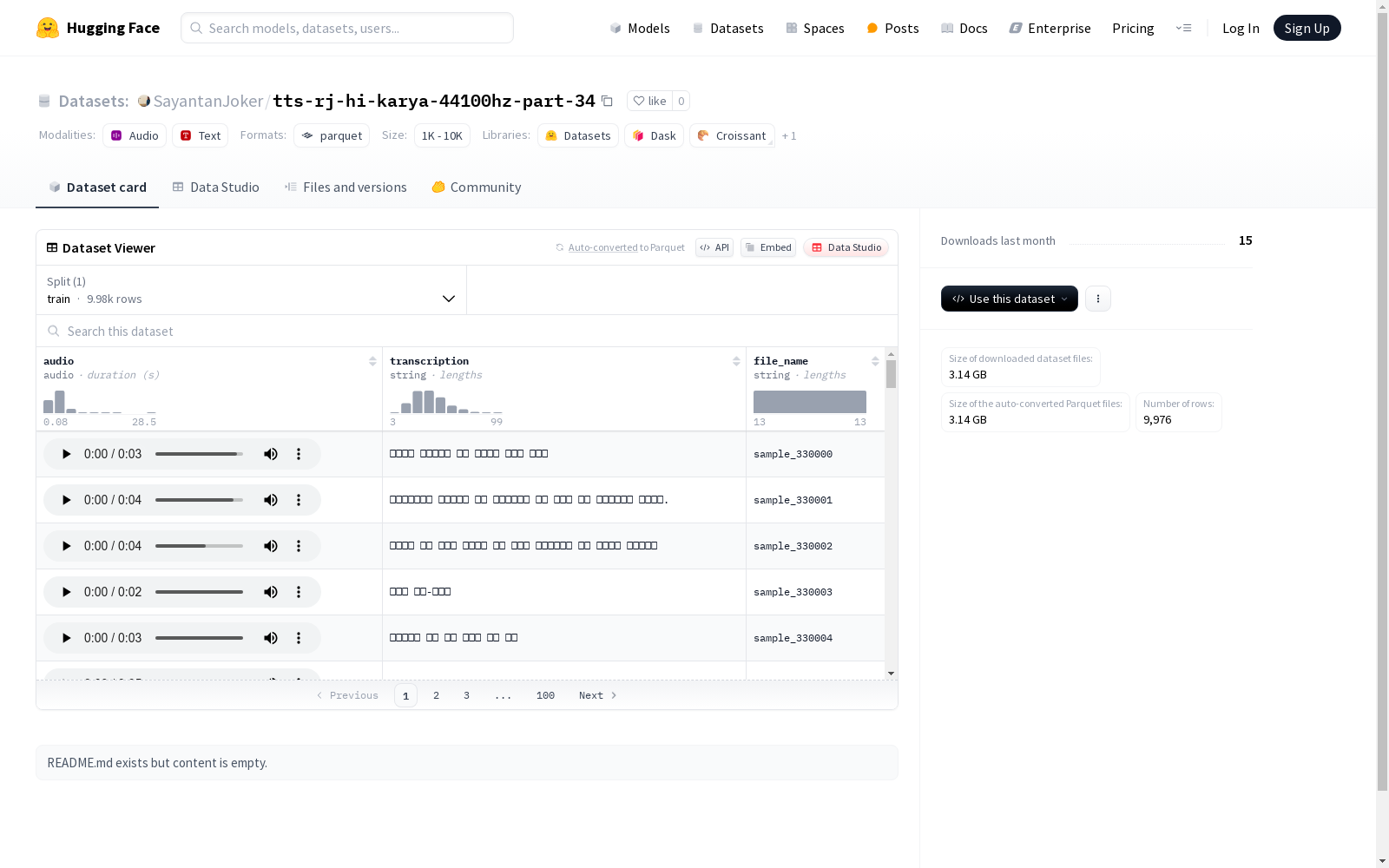Select the Dataset card tab
The image size is (1389, 868).
point(97,187)
